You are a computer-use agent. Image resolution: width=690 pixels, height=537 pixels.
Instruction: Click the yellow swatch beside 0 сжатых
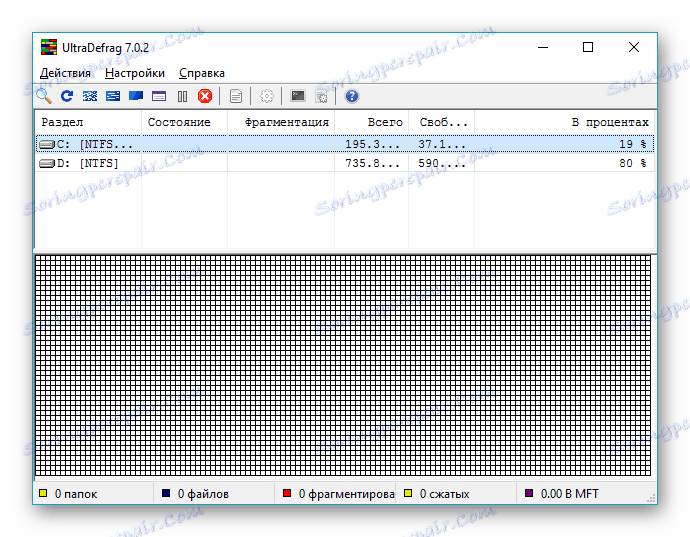408,493
